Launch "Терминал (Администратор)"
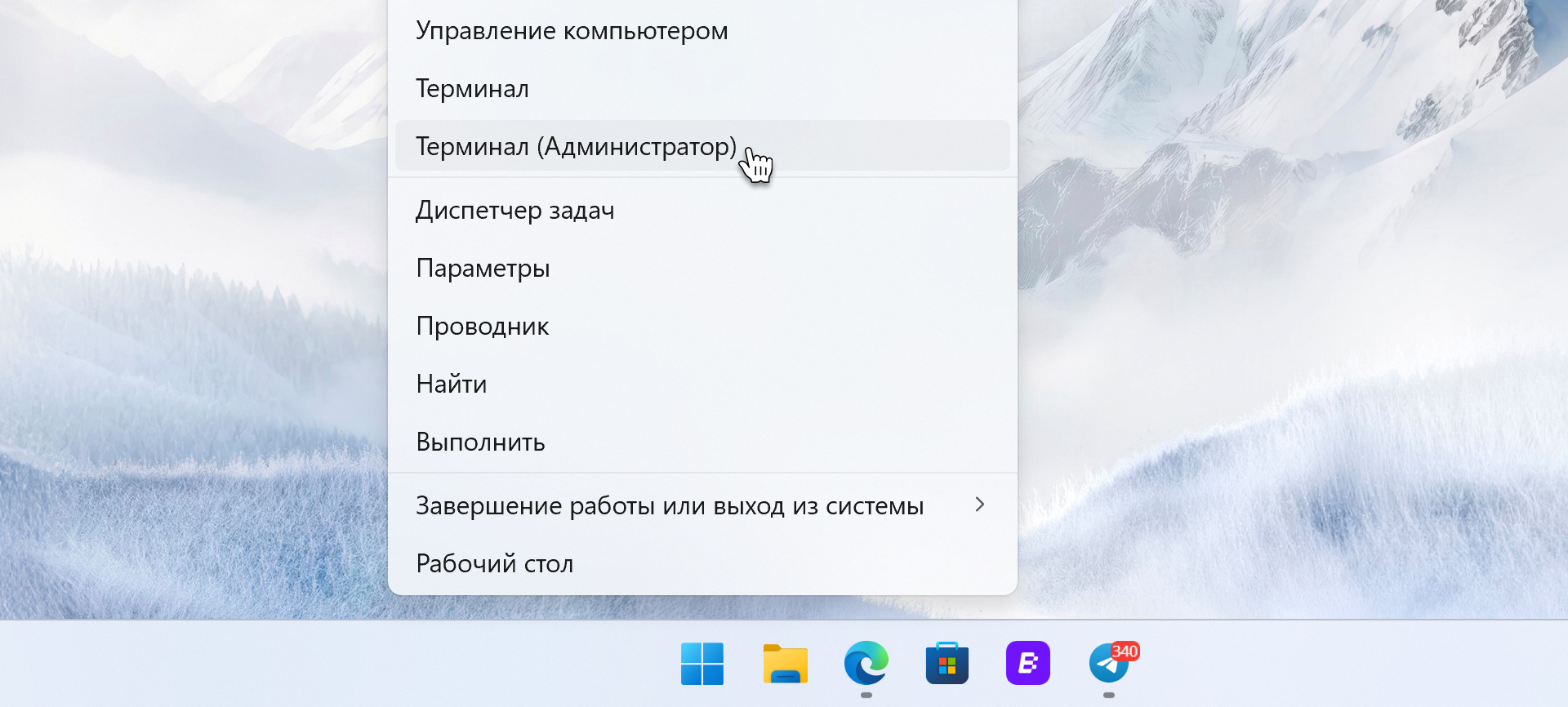Screen dimensions: 1568x707 tap(576, 147)
